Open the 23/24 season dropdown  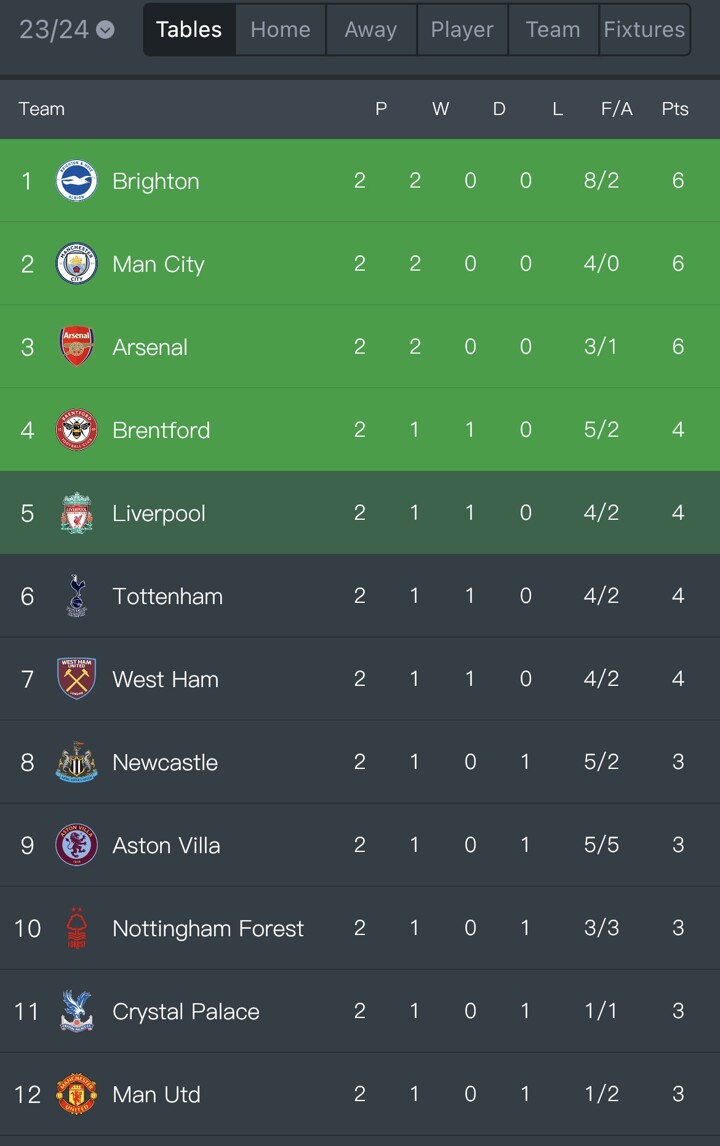(x=67, y=29)
